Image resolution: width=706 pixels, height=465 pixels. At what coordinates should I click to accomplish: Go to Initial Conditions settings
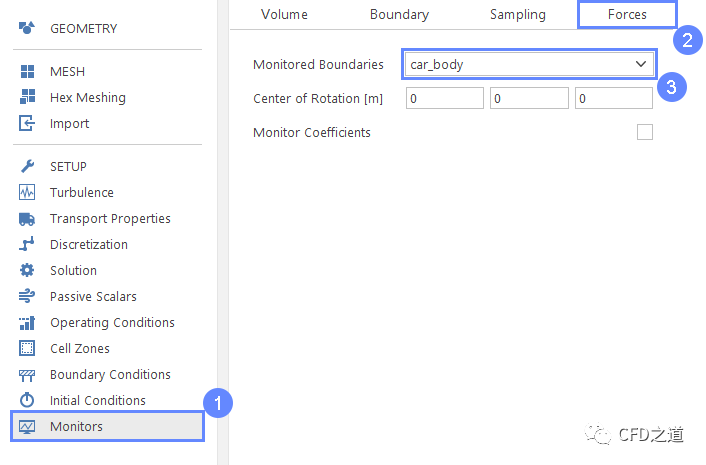click(x=97, y=401)
